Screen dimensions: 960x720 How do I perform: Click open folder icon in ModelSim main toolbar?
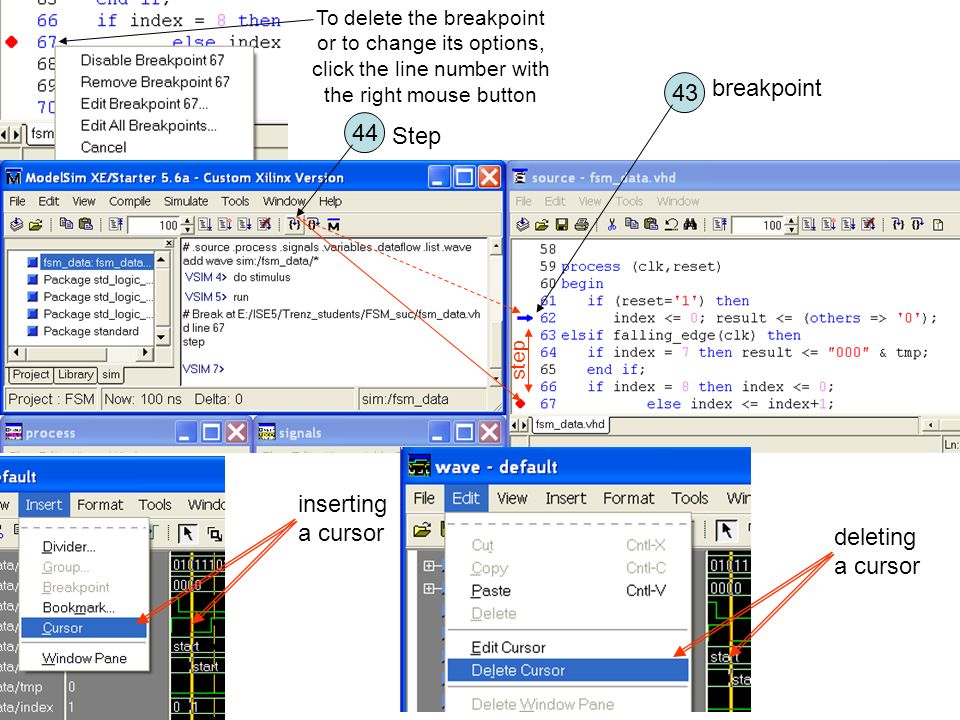[36, 225]
